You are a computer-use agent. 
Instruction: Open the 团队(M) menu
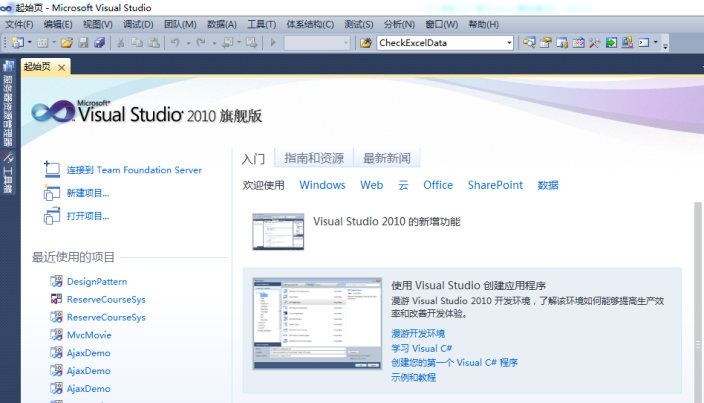[180, 25]
